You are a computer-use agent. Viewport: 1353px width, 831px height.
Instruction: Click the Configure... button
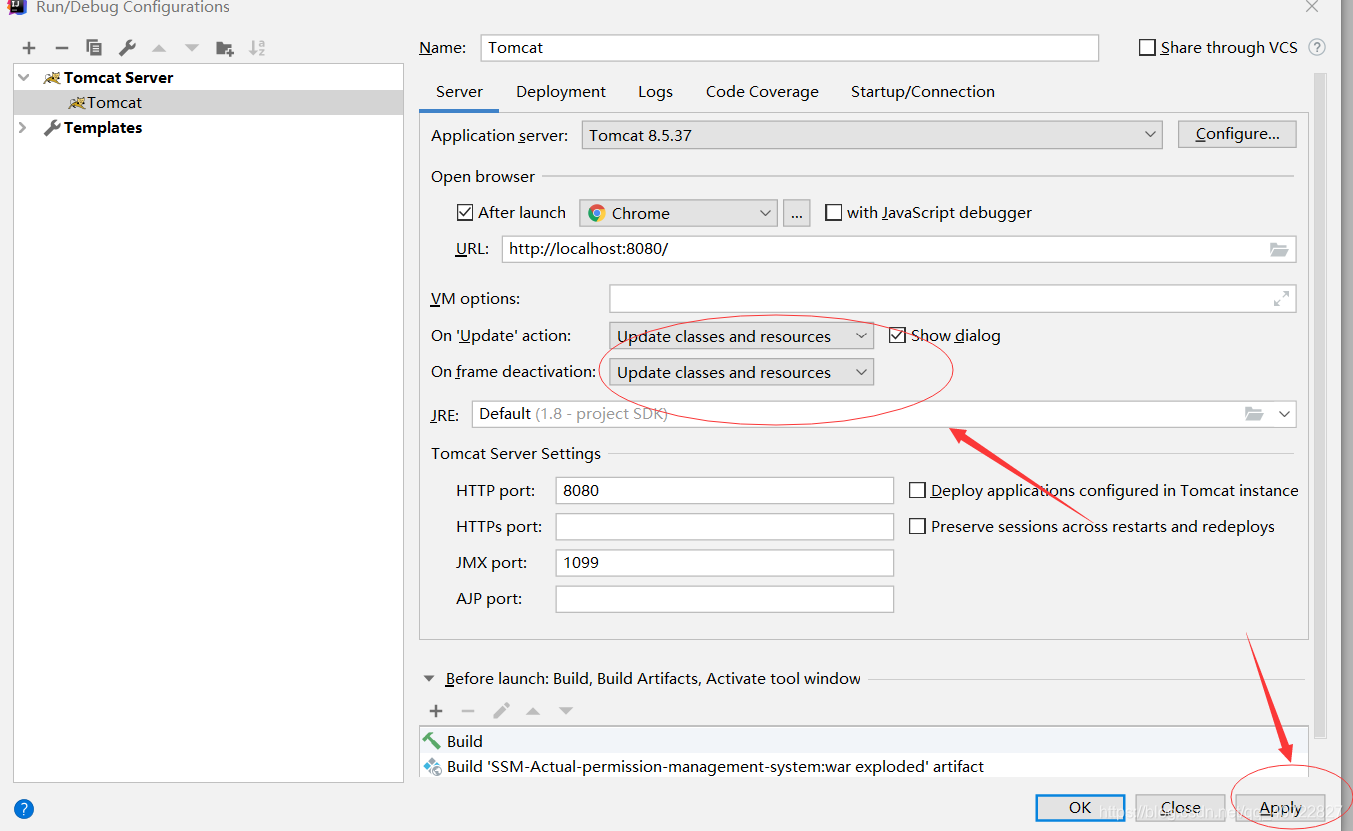(x=1237, y=134)
